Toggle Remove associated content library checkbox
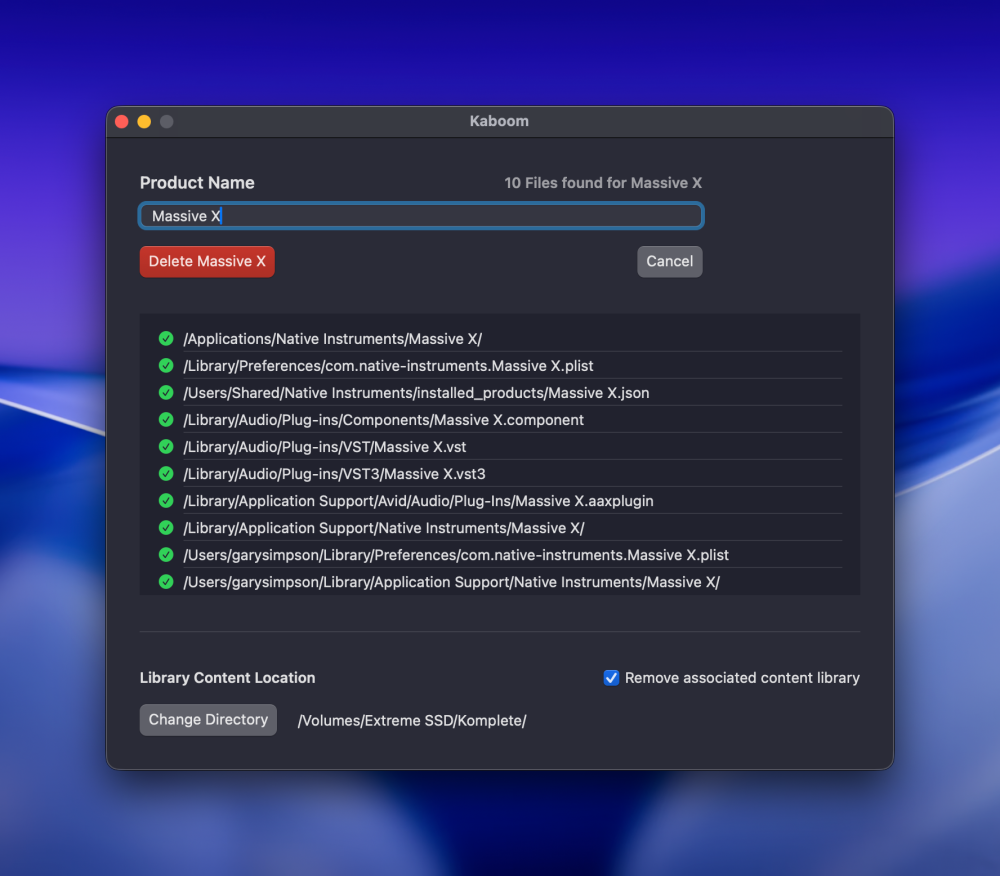1000x876 pixels. (611, 678)
